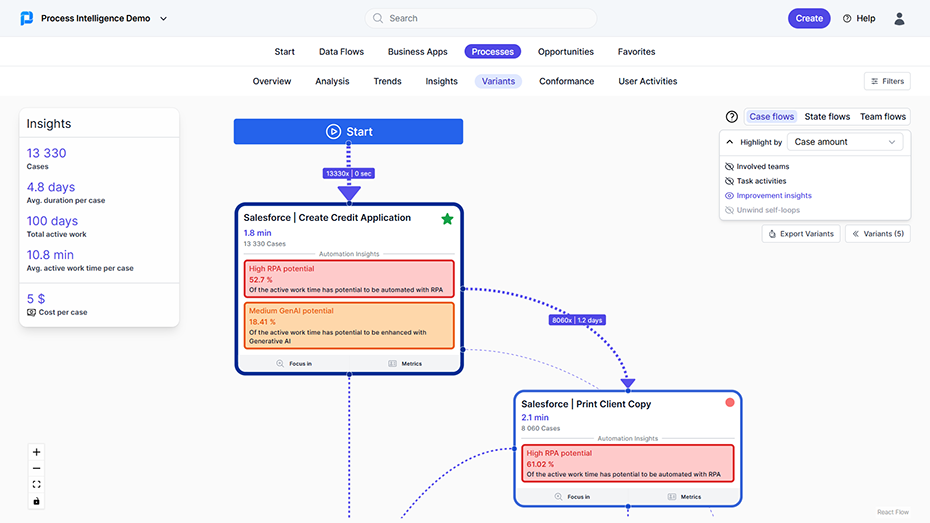Switch to State flows view

point(827,117)
